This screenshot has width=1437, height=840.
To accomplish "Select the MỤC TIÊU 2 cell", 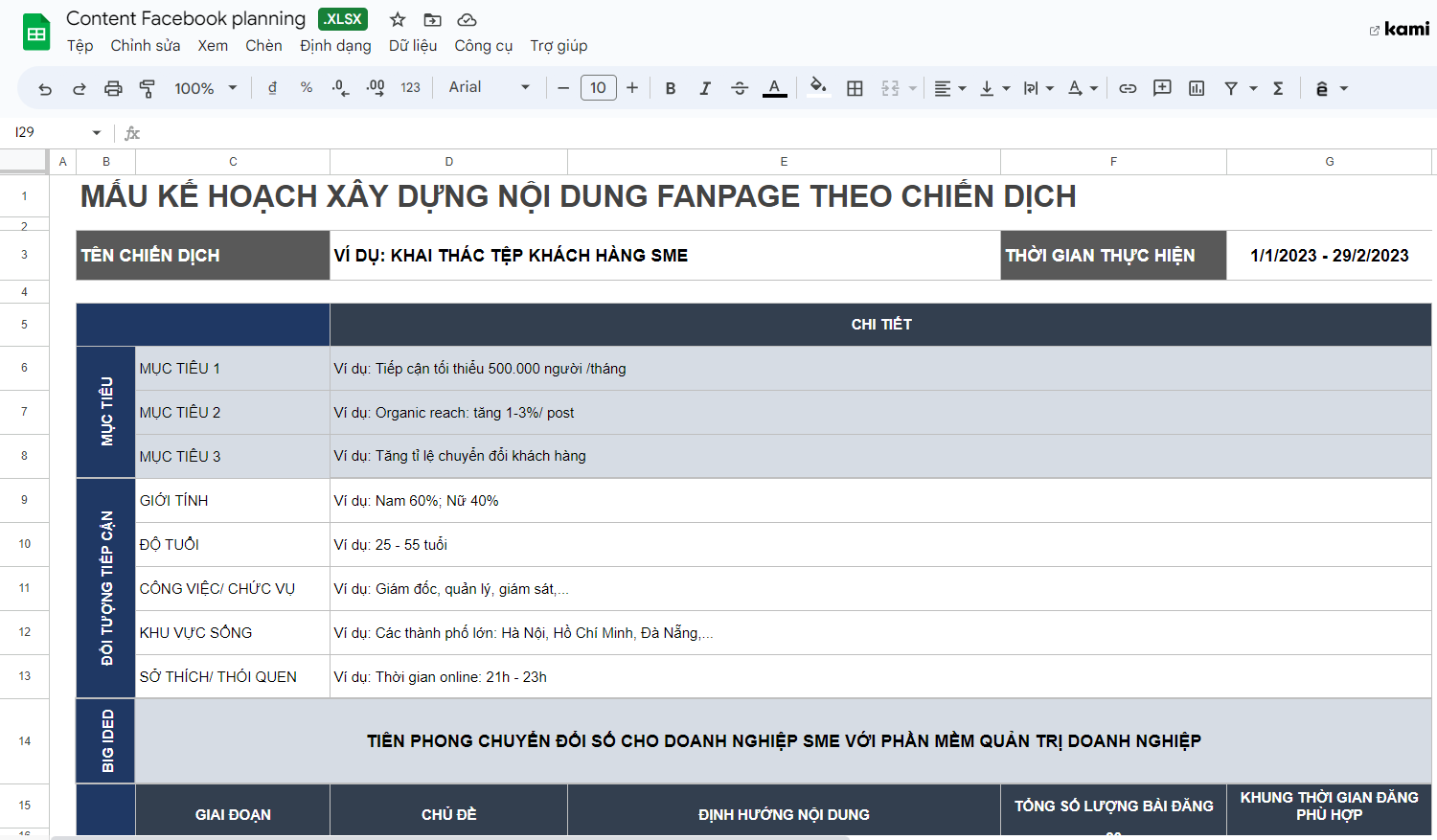I will click(x=233, y=413).
